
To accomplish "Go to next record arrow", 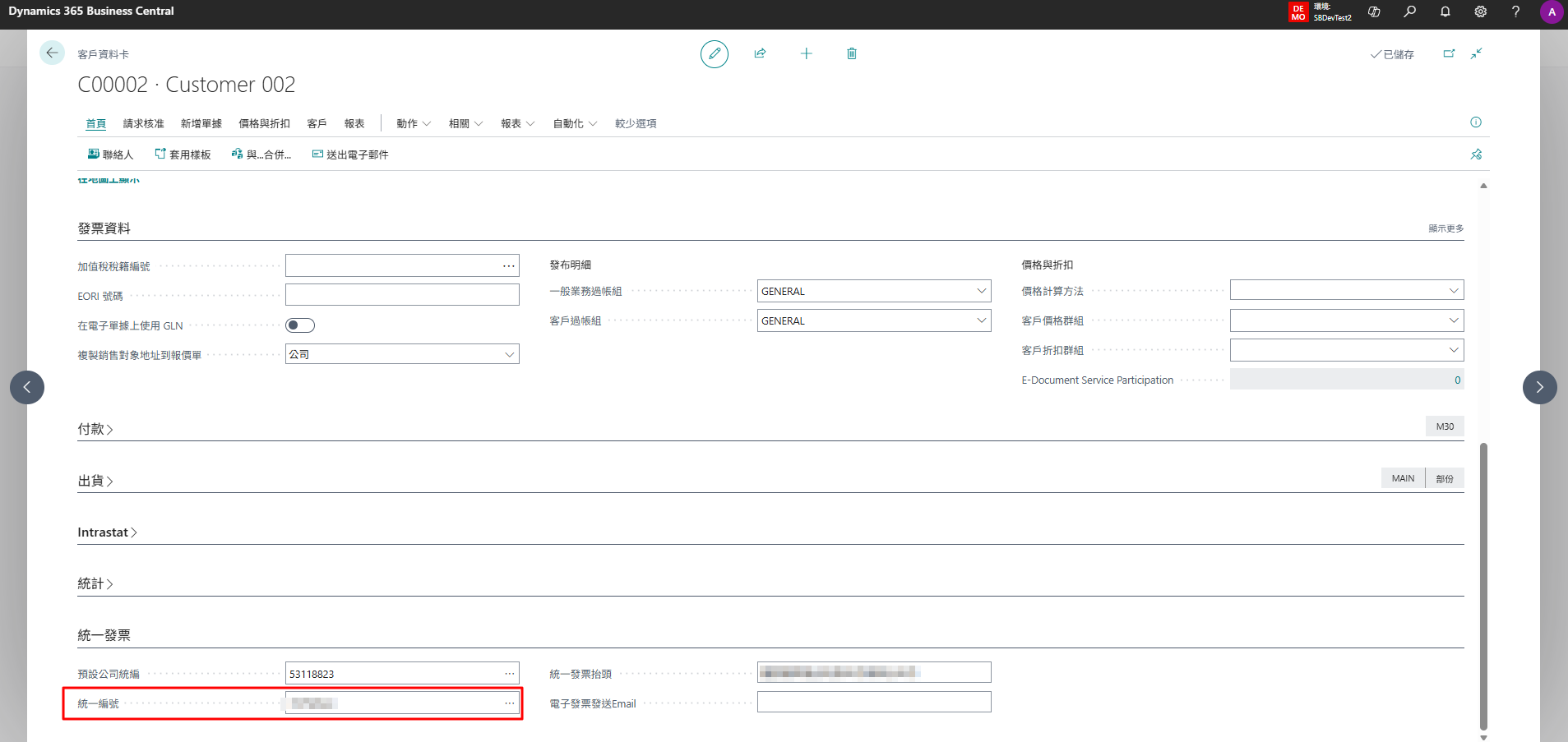I will point(1539,387).
